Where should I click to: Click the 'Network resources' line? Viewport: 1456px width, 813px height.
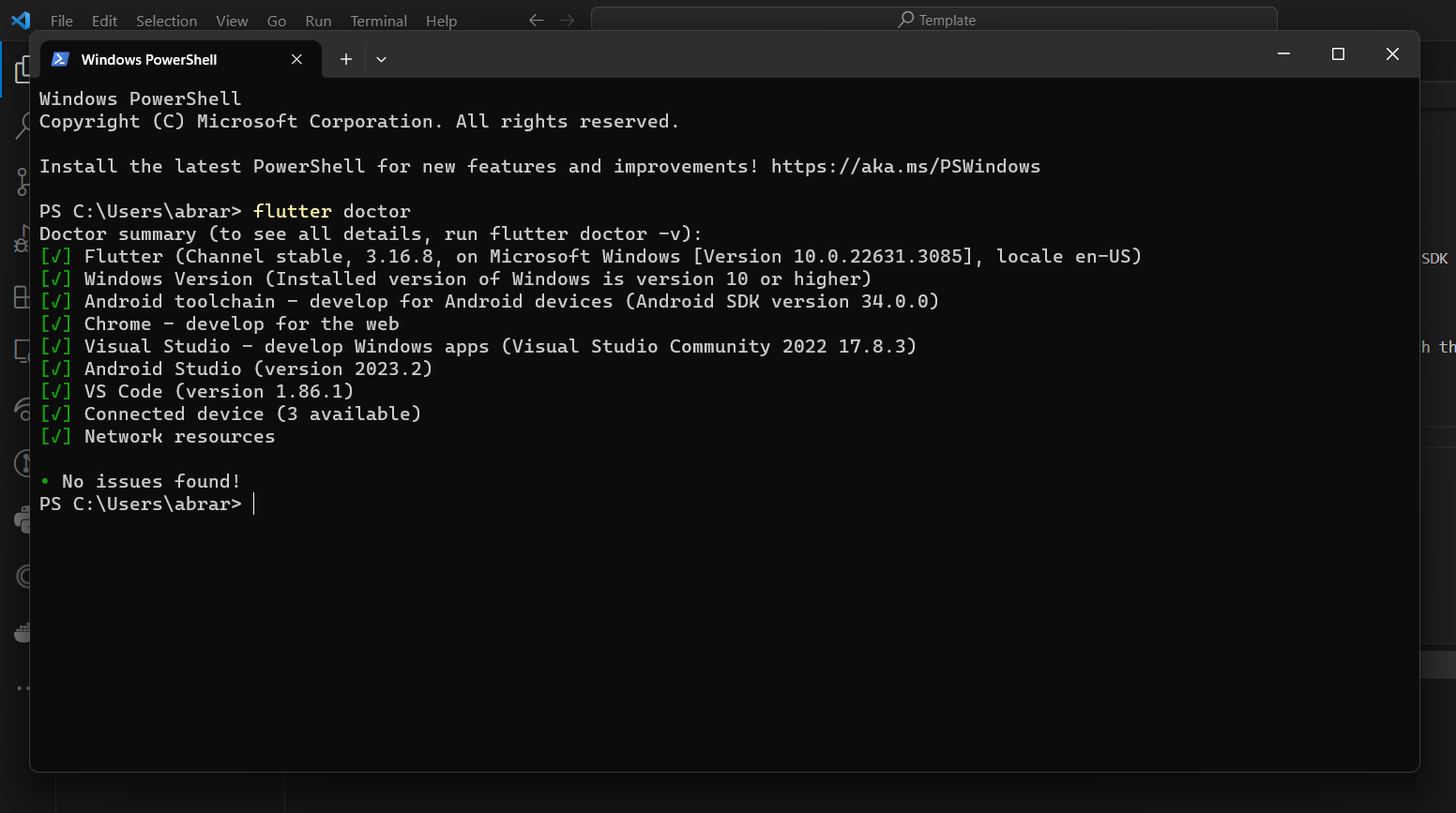(157, 437)
